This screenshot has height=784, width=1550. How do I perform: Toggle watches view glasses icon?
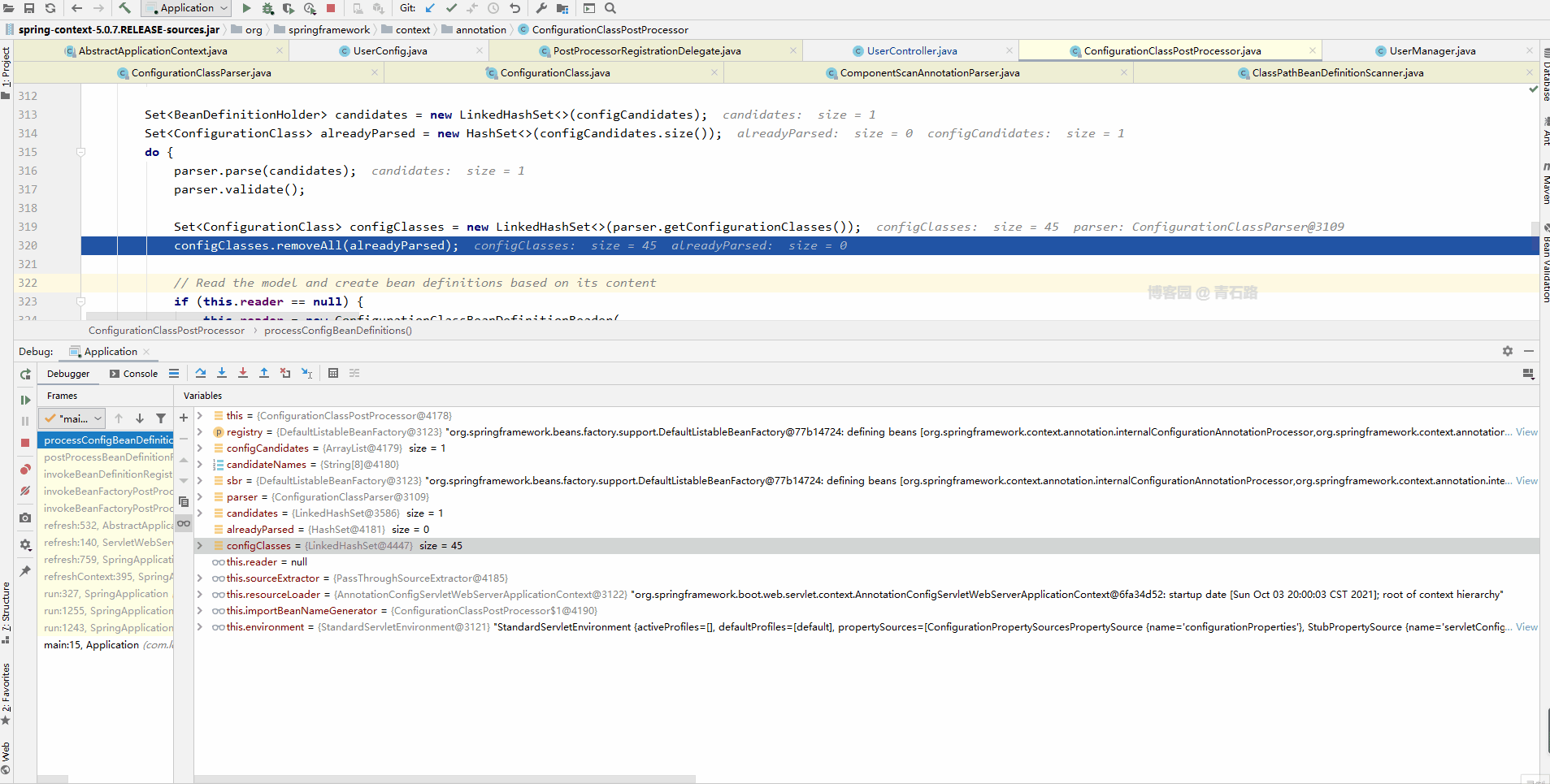pos(184,523)
